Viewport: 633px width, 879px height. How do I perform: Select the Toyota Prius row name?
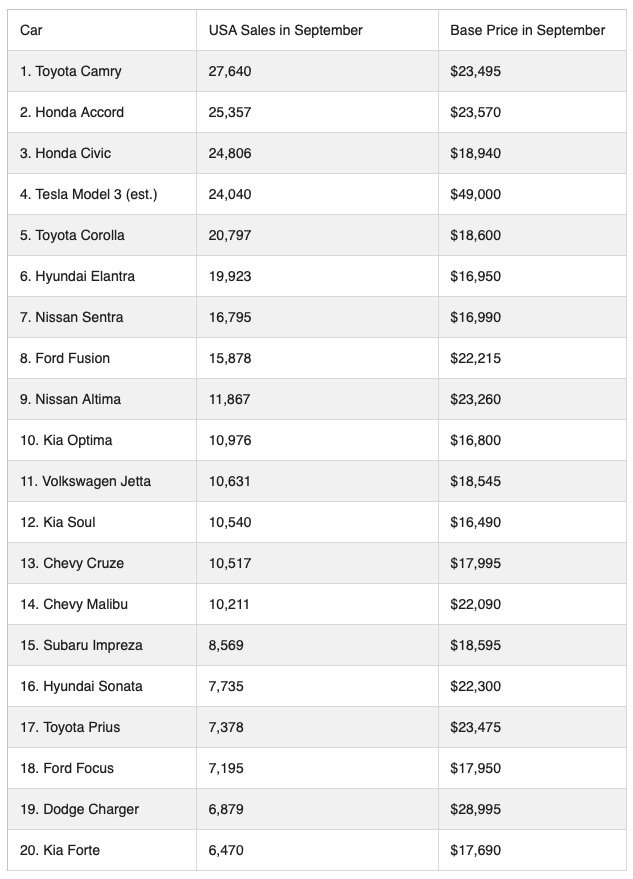(70, 727)
